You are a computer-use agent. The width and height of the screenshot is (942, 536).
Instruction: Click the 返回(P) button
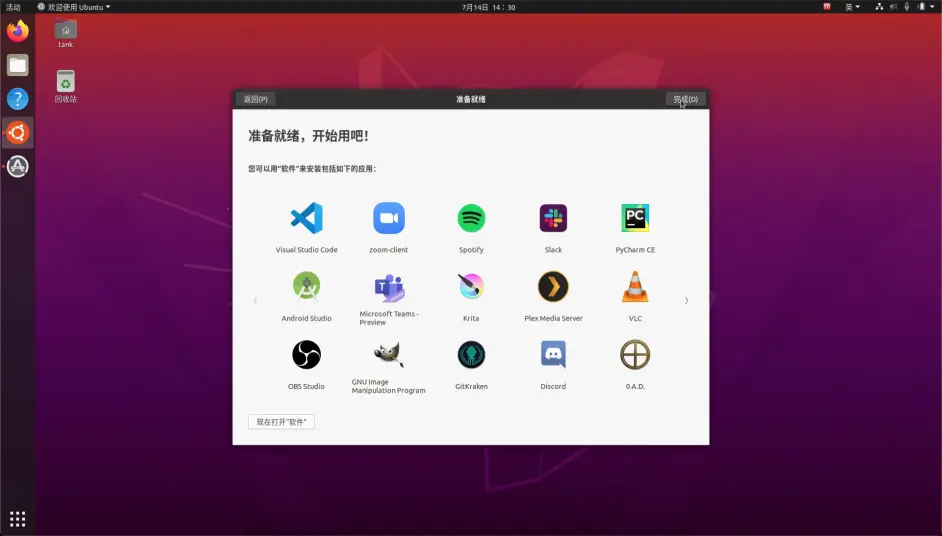pos(256,99)
